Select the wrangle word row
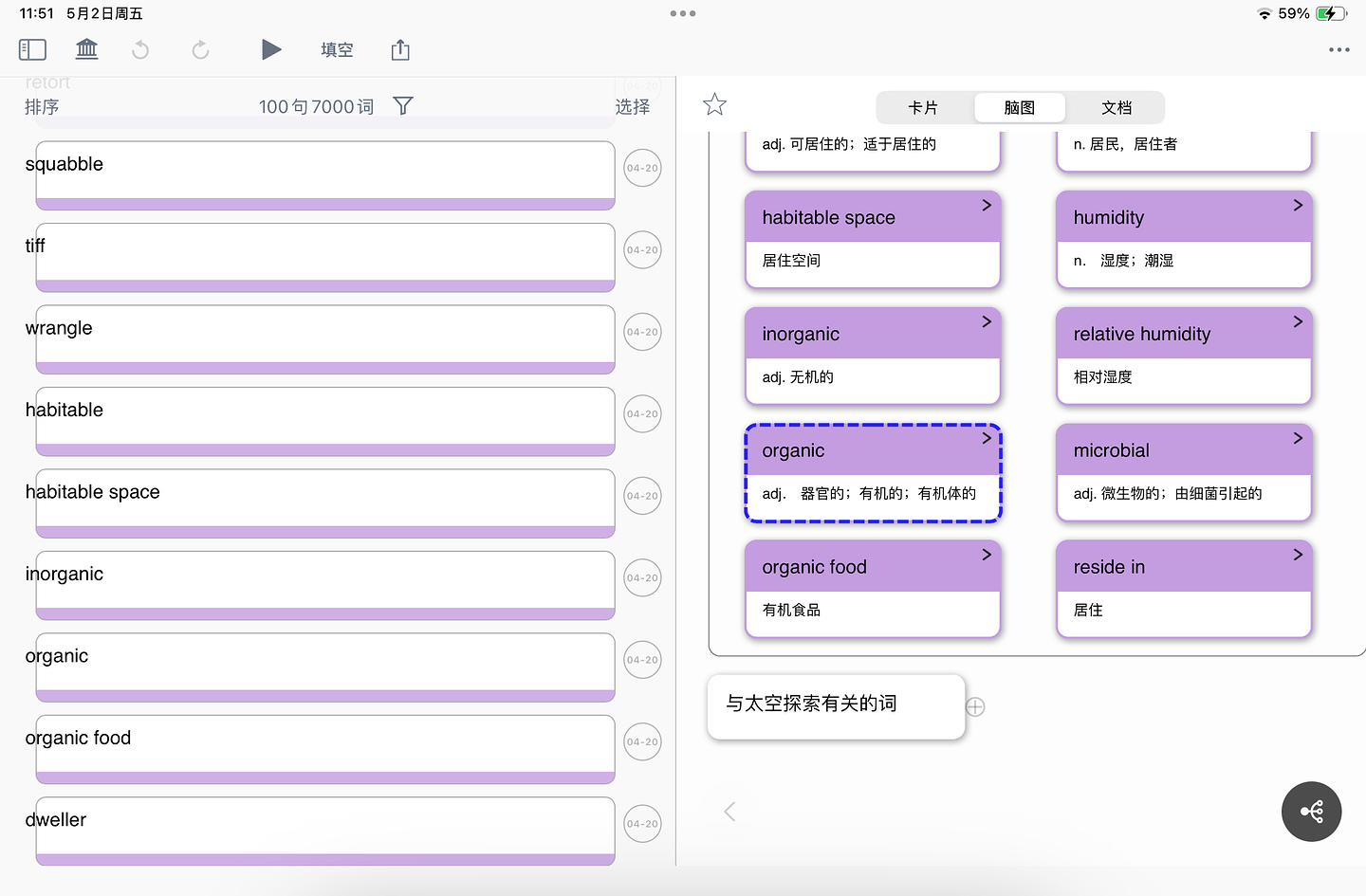Viewport: 1366px width, 896px height. click(325, 339)
